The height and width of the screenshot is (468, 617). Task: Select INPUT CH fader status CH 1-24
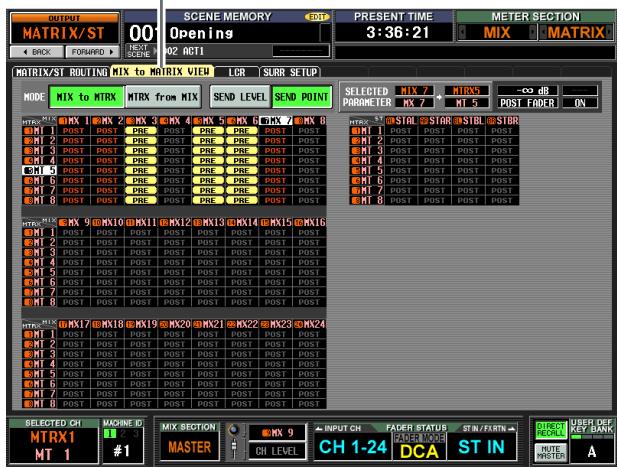353,447
